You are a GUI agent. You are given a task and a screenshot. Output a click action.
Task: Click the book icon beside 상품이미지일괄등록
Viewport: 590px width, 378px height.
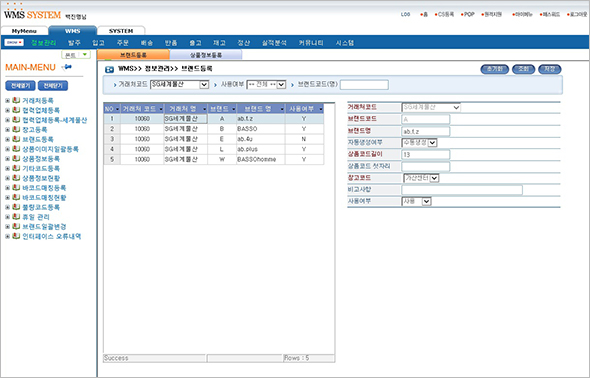(x=16, y=149)
